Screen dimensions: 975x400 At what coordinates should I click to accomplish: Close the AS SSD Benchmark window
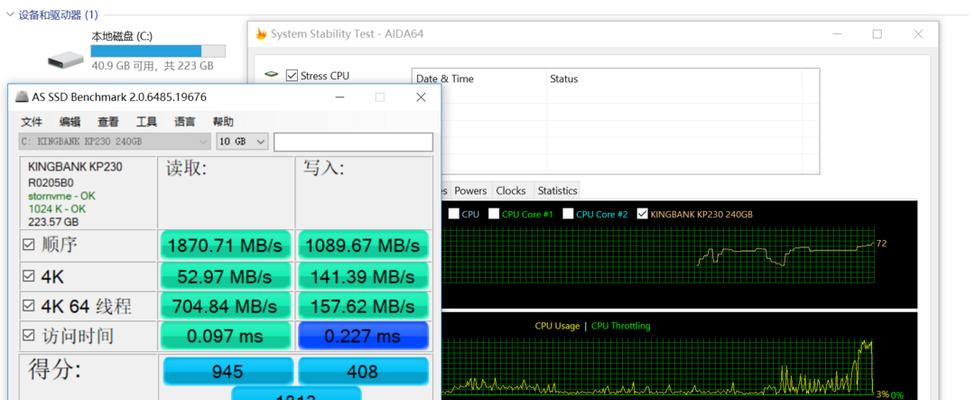click(x=421, y=97)
